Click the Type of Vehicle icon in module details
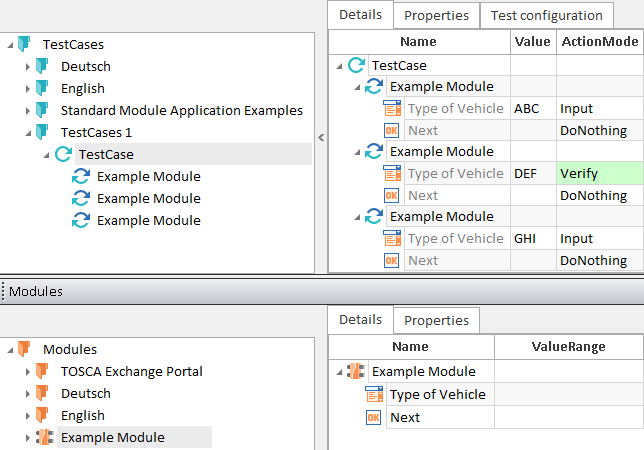 374,394
